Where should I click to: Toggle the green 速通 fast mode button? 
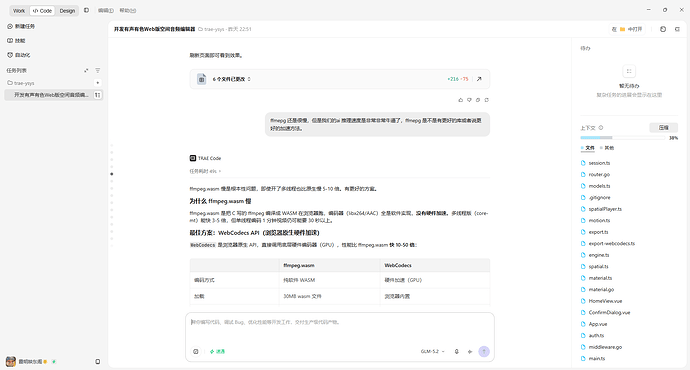click(x=217, y=352)
